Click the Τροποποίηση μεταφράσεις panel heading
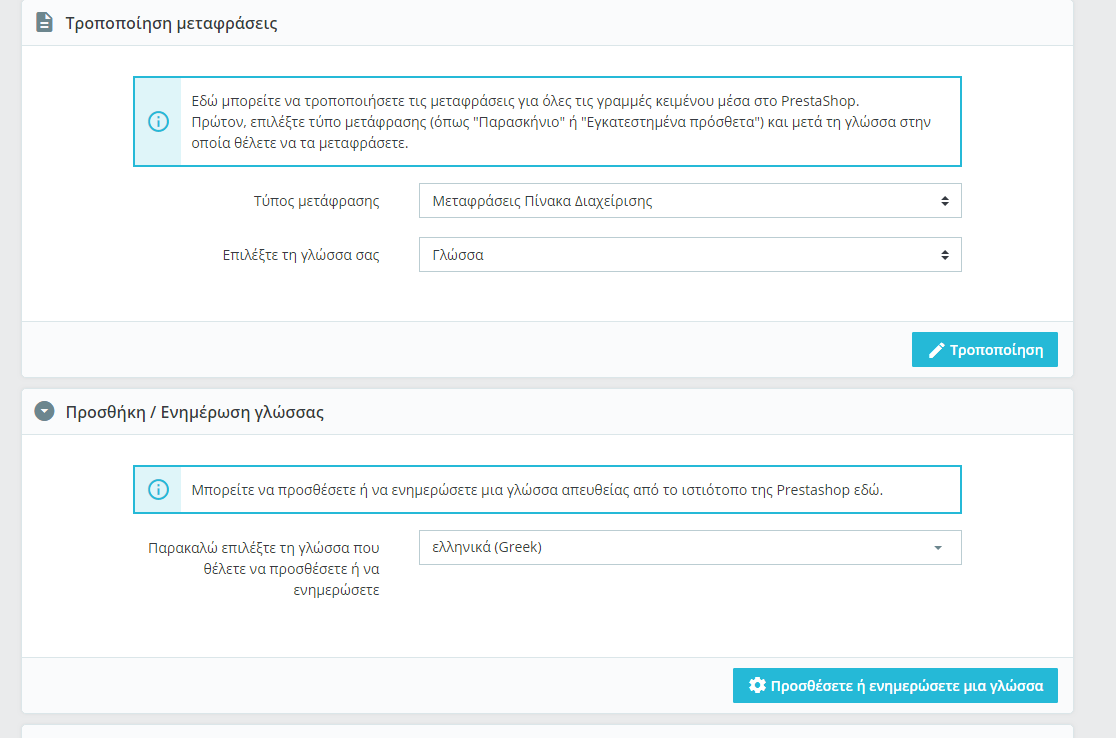 tap(172, 23)
